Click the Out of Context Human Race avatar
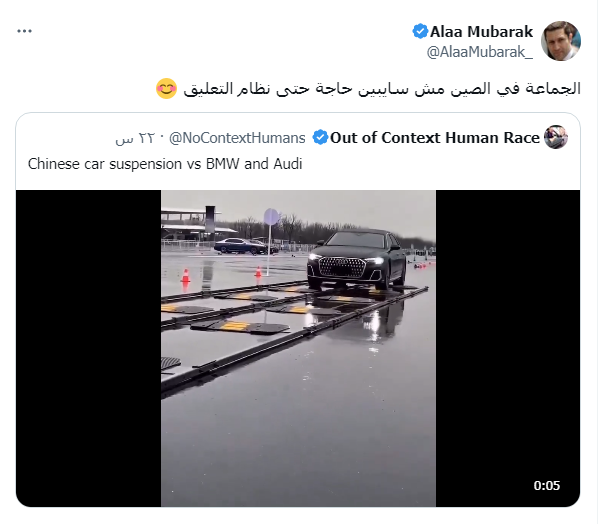603x524 pixels. pyautogui.click(x=556, y=137)
